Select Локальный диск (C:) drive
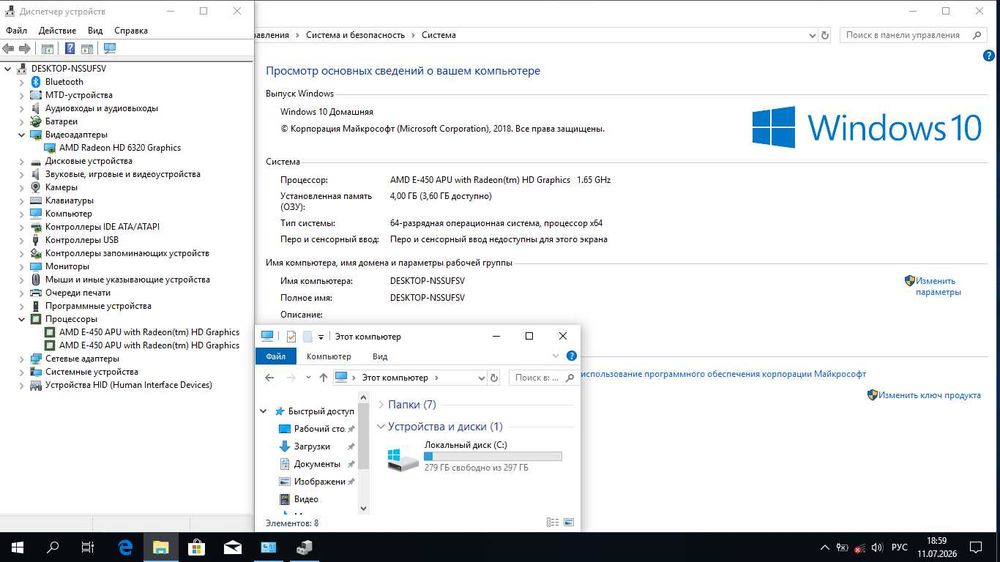Viewport: 1000px width, 562px height. [475, 457]
